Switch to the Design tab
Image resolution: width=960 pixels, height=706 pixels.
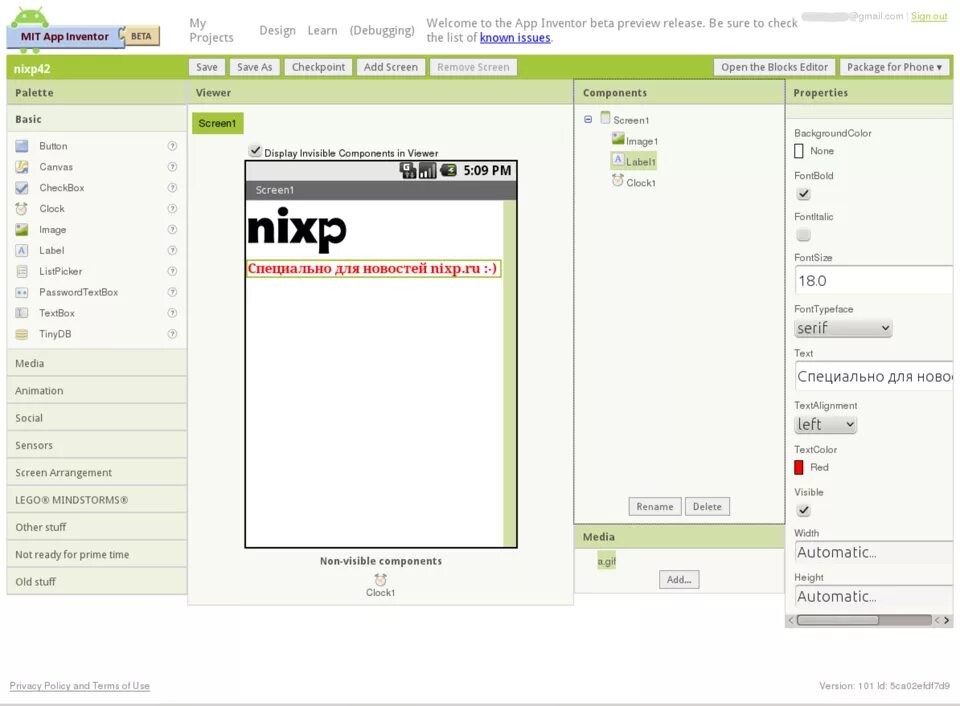click(277, 30)
